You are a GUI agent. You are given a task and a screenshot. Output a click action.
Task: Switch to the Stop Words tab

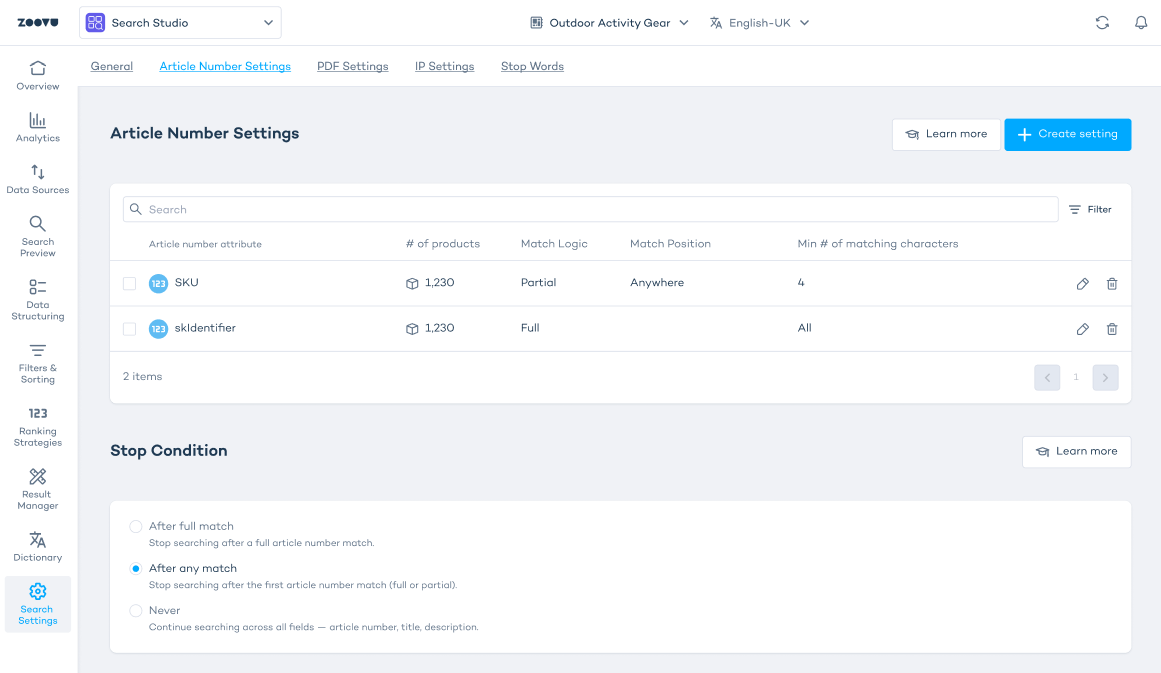pyautogui.click(x=532, y=66)
